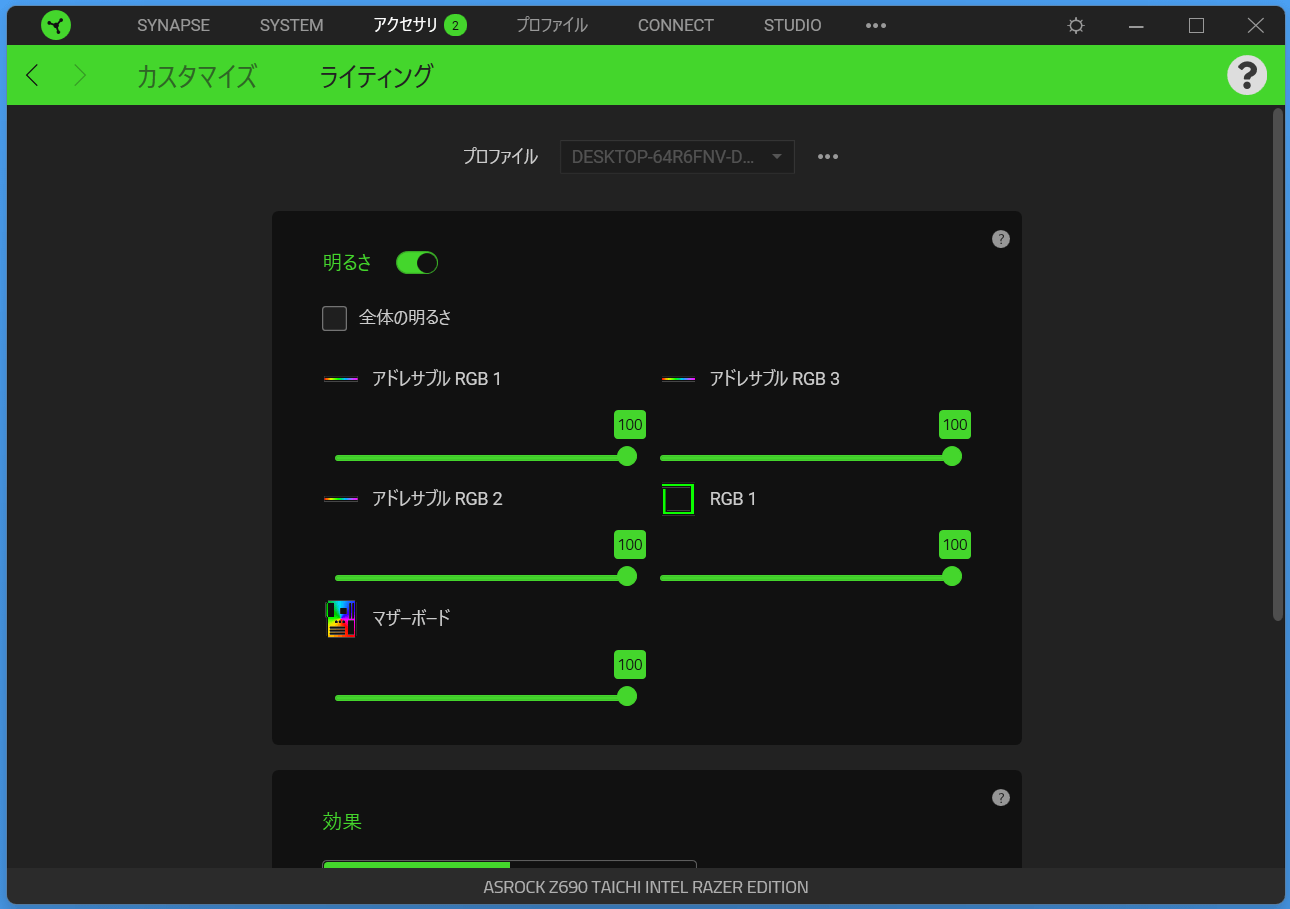
Task: Click the アドレサブル RGB 3 label
Action: click(775, 379)
